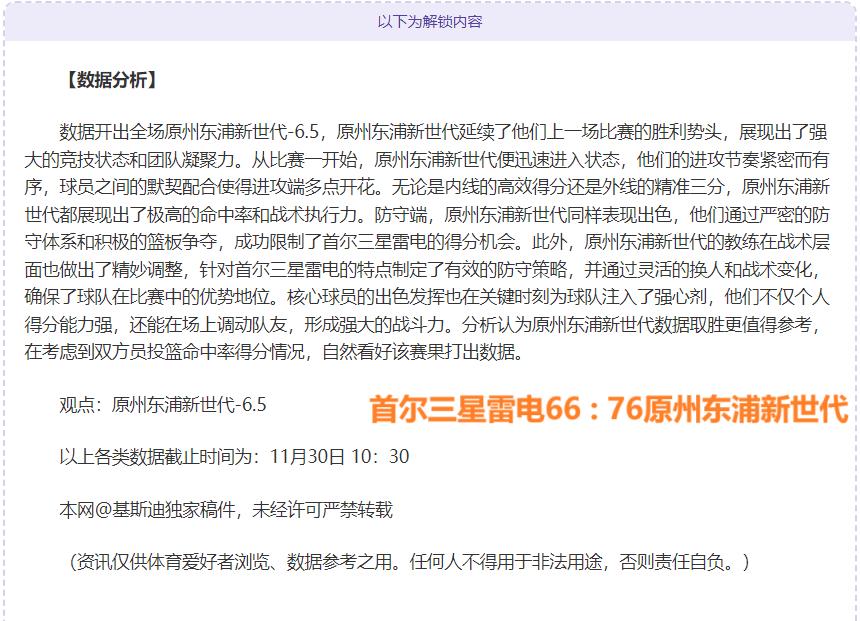Click paragraph line starting 得分能力强，还能在场上调动队友
The width and height of the screenshot is (860, 621).
coord(422,324)
